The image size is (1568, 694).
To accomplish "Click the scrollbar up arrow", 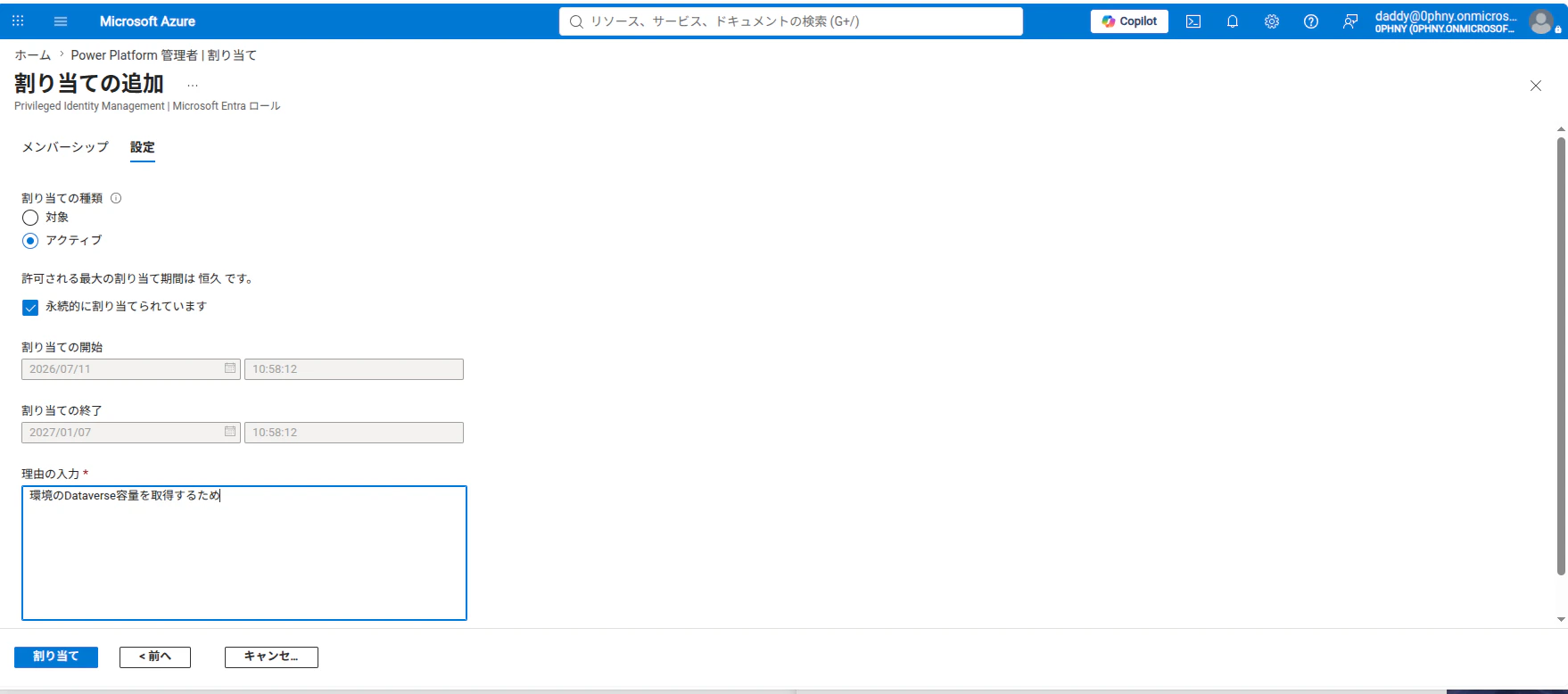I will (x=1561, y=129).
